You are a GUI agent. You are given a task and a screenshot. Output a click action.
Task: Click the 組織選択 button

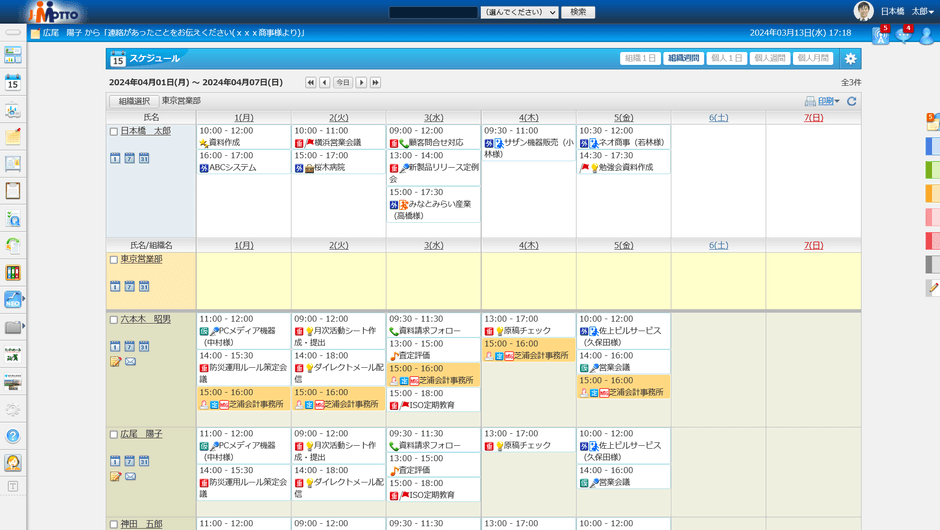click(x=134, y=101)
